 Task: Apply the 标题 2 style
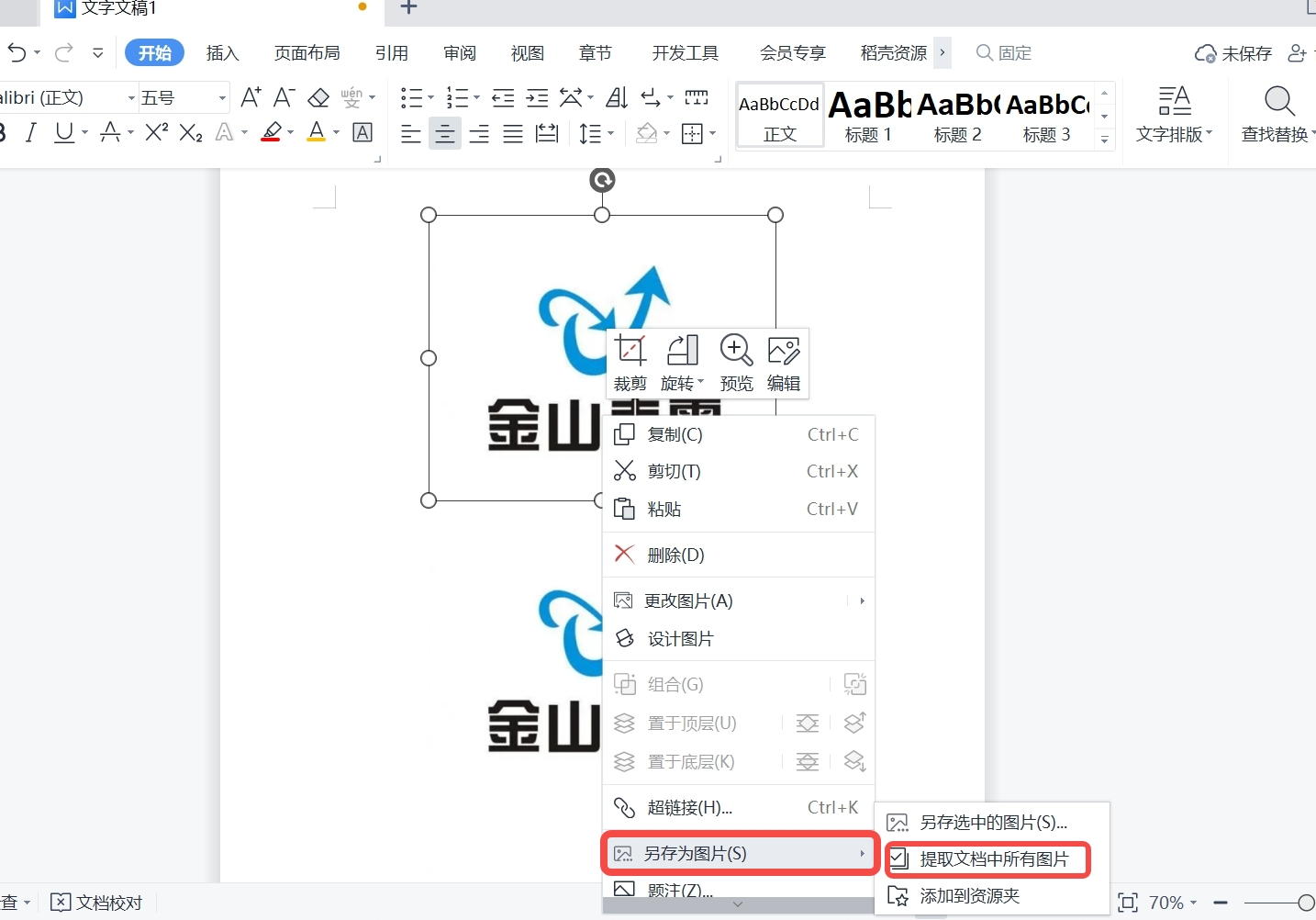pyautogui.click(x=957, y=116)
